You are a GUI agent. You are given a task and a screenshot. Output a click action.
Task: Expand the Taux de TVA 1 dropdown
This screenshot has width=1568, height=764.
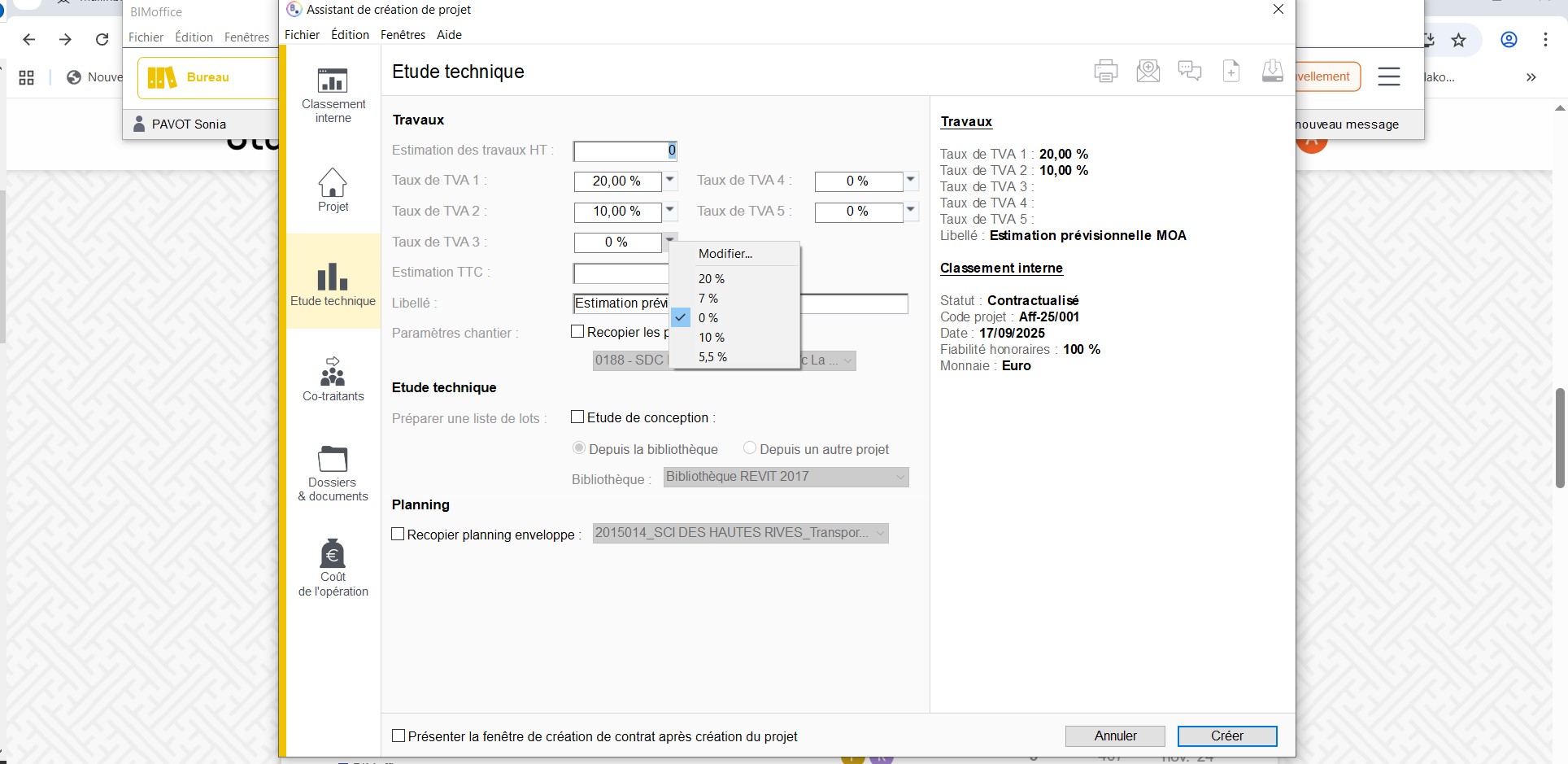[x=670, y=180]
